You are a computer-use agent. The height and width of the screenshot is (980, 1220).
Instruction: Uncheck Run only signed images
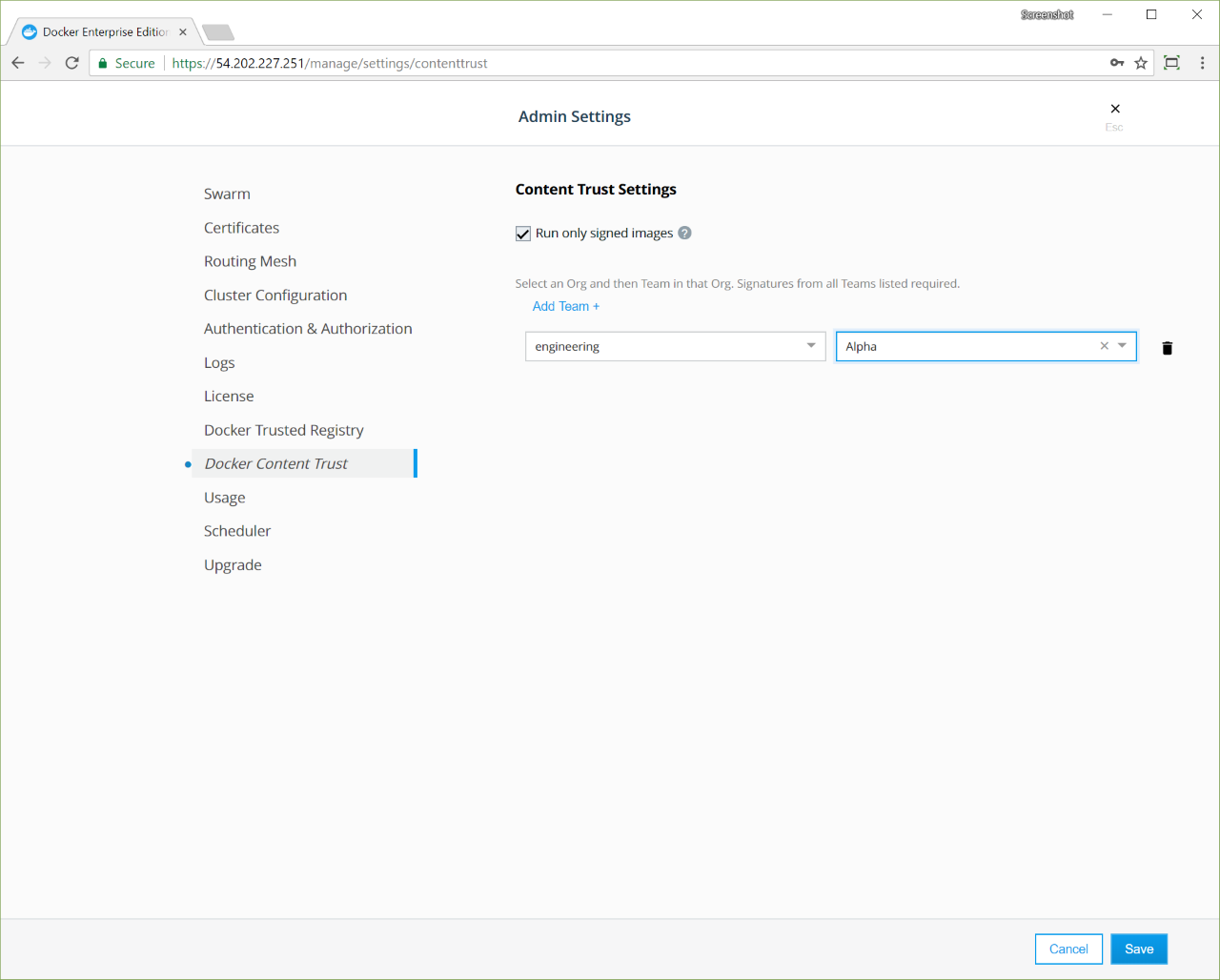[x=523, y=234]
